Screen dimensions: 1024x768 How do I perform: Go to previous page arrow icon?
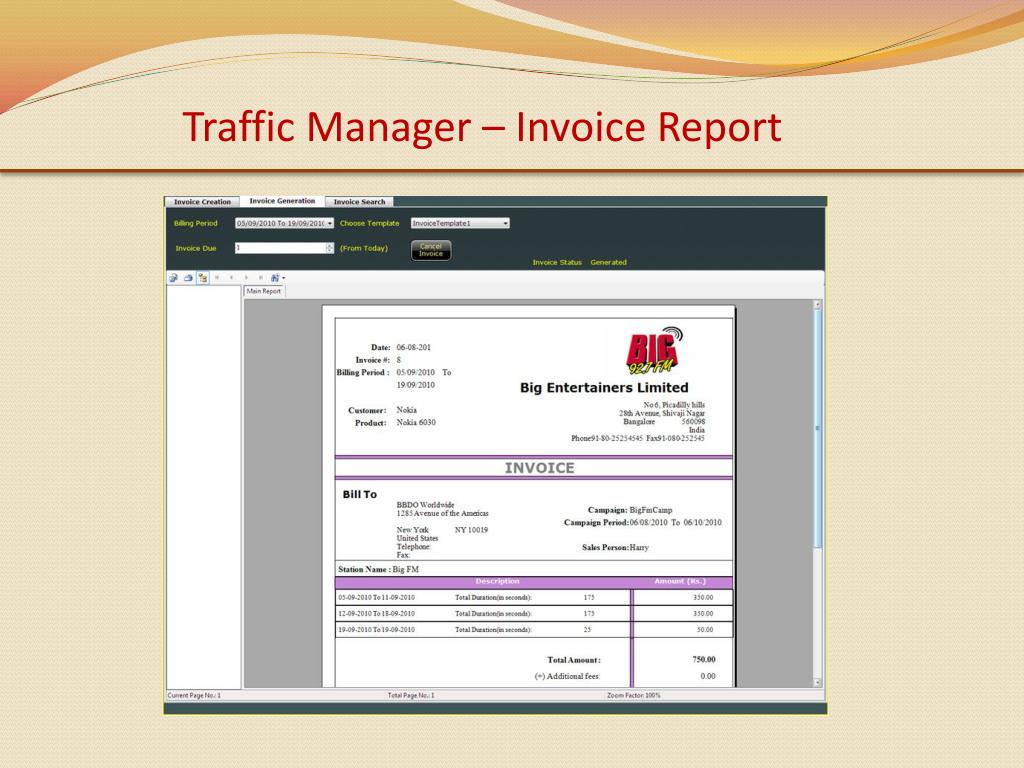pos(231,278)
